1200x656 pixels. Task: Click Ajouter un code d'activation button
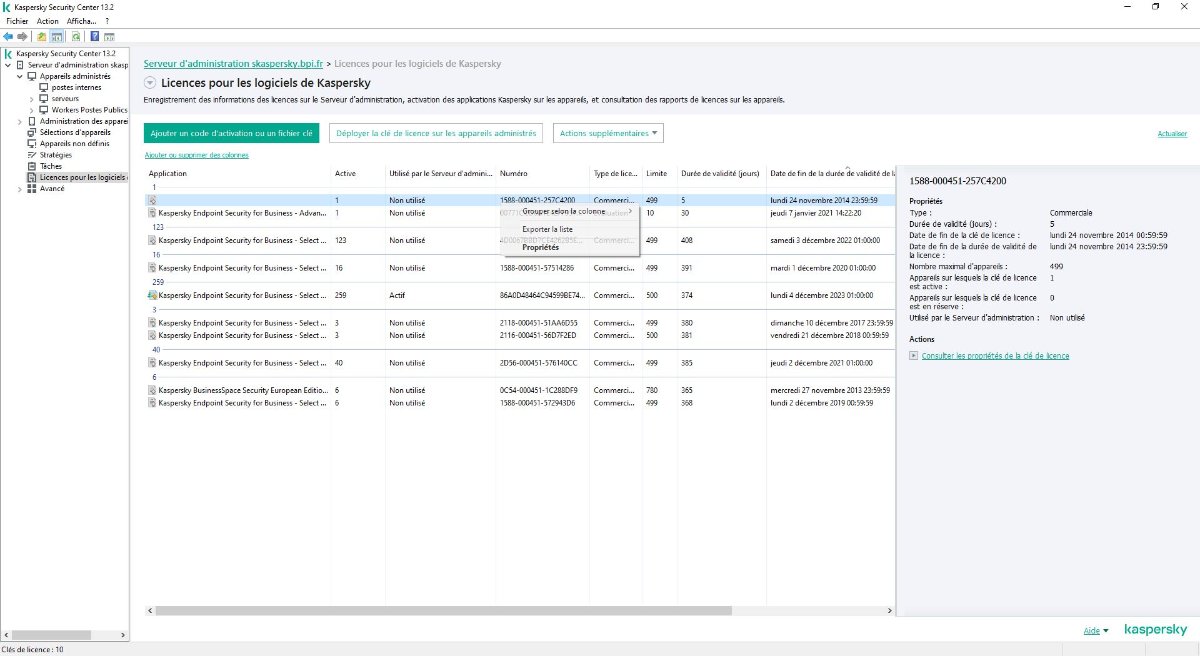(231, 133)
